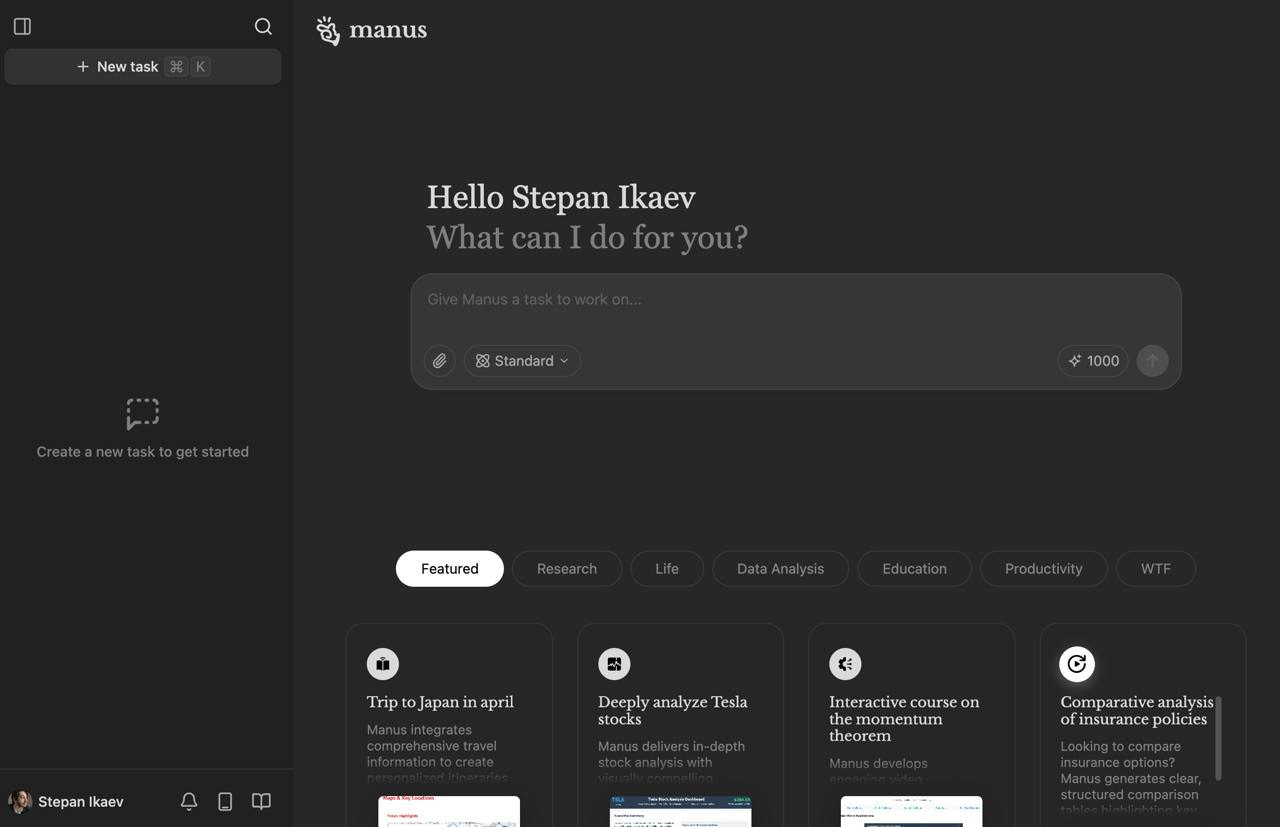Click 'What can I do for you?' text
Viewport: 1280px width, 827px height.
tap(587, 238)
